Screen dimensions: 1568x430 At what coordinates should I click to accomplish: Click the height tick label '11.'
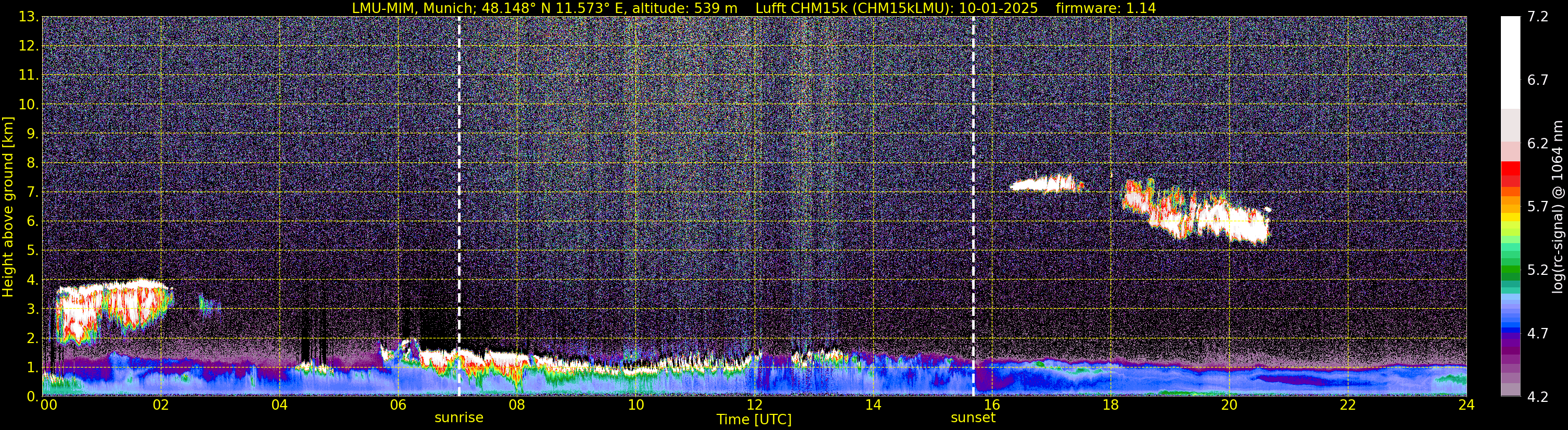click(x=29, y=75)
